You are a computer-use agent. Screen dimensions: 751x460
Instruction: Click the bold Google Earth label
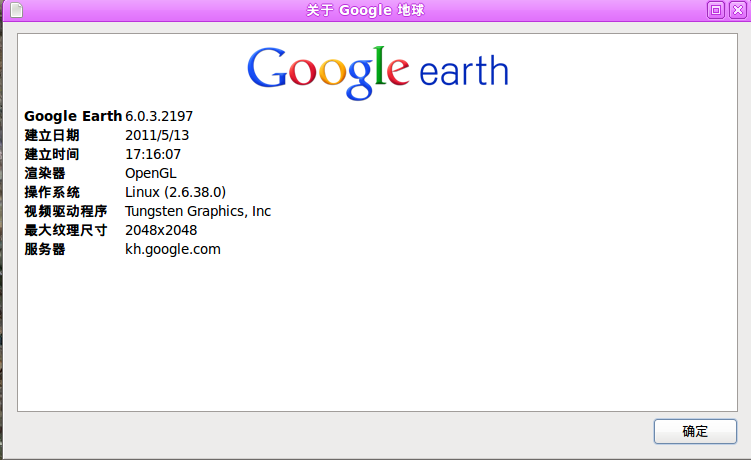point(73,116)
